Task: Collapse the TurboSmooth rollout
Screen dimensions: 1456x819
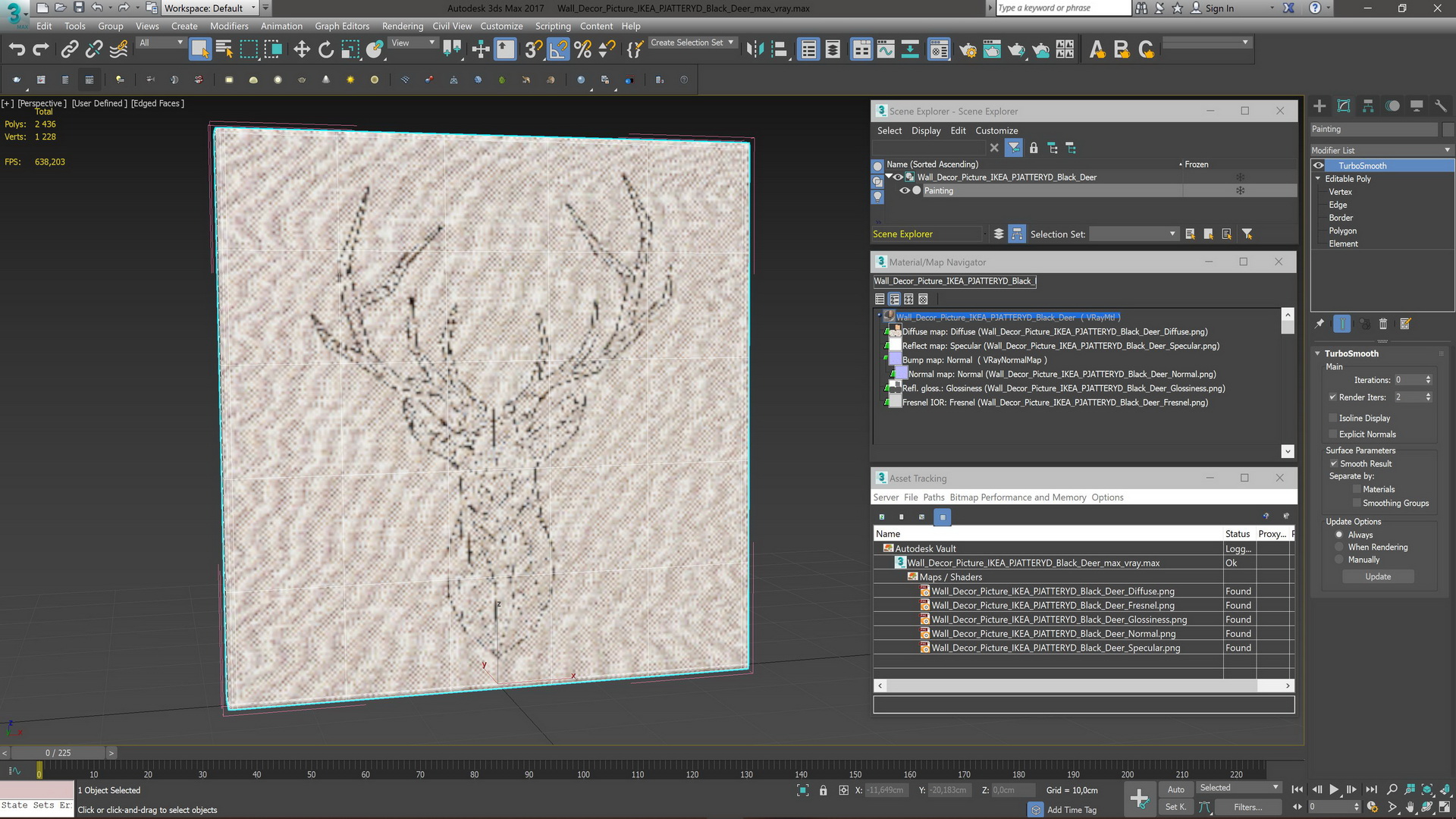Action: point(1318,354)
